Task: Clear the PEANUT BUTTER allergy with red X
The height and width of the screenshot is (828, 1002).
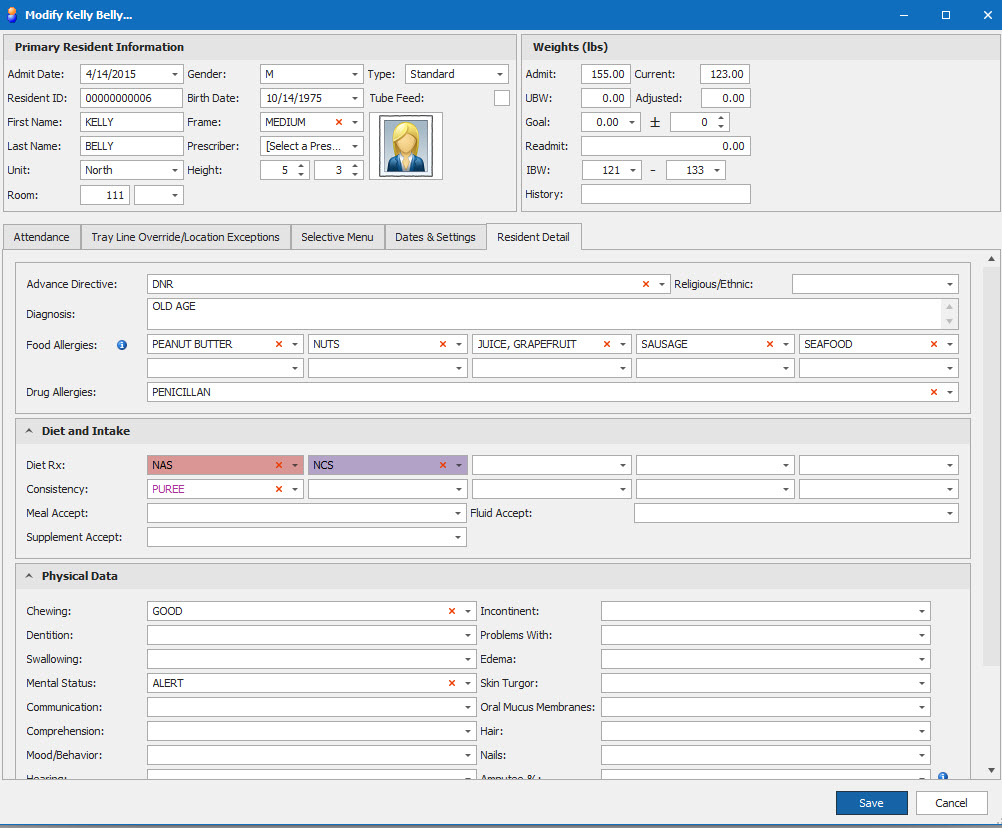Action: click(278, 344)
